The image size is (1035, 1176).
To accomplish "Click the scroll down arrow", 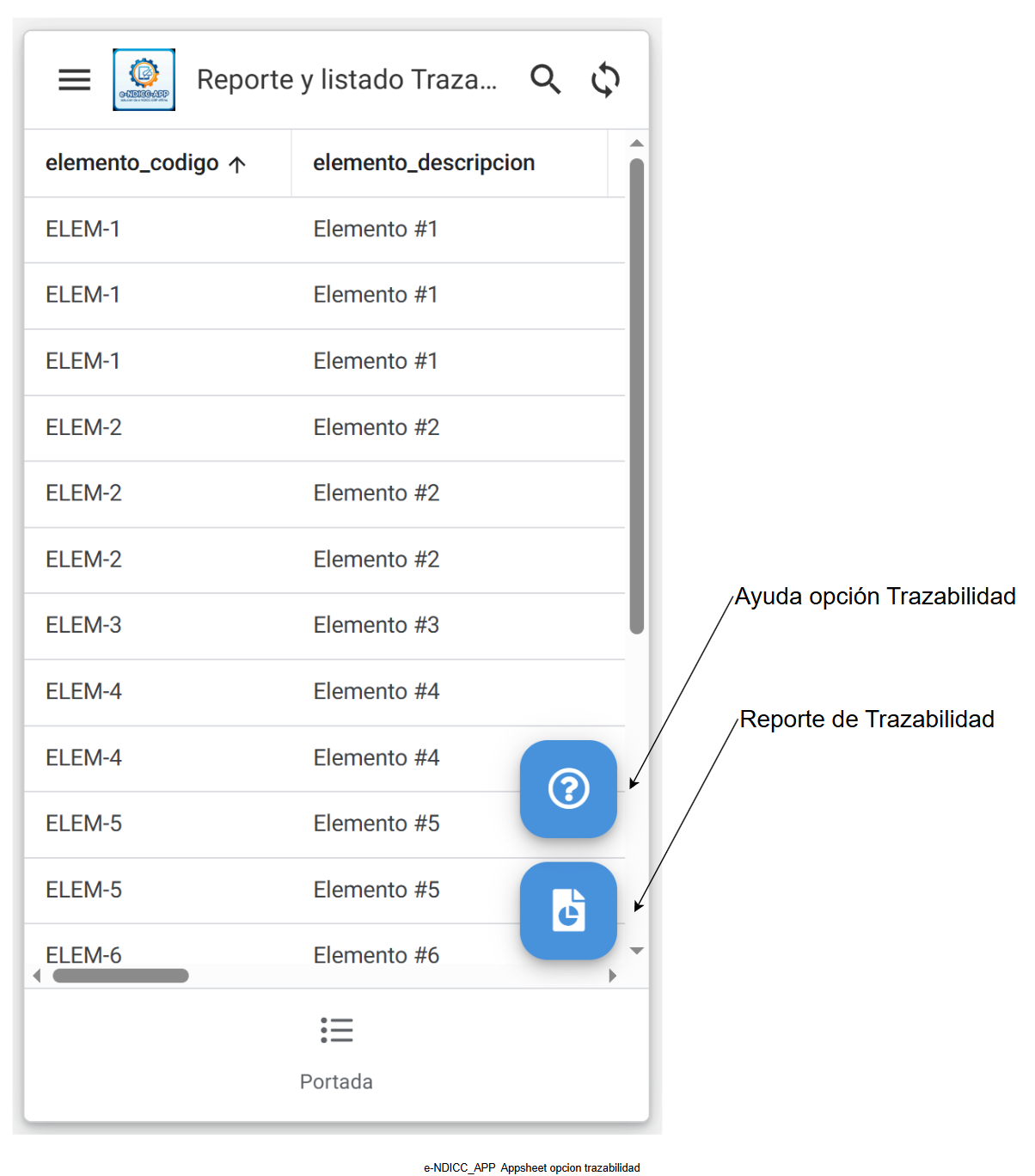I will coord(636,951).
